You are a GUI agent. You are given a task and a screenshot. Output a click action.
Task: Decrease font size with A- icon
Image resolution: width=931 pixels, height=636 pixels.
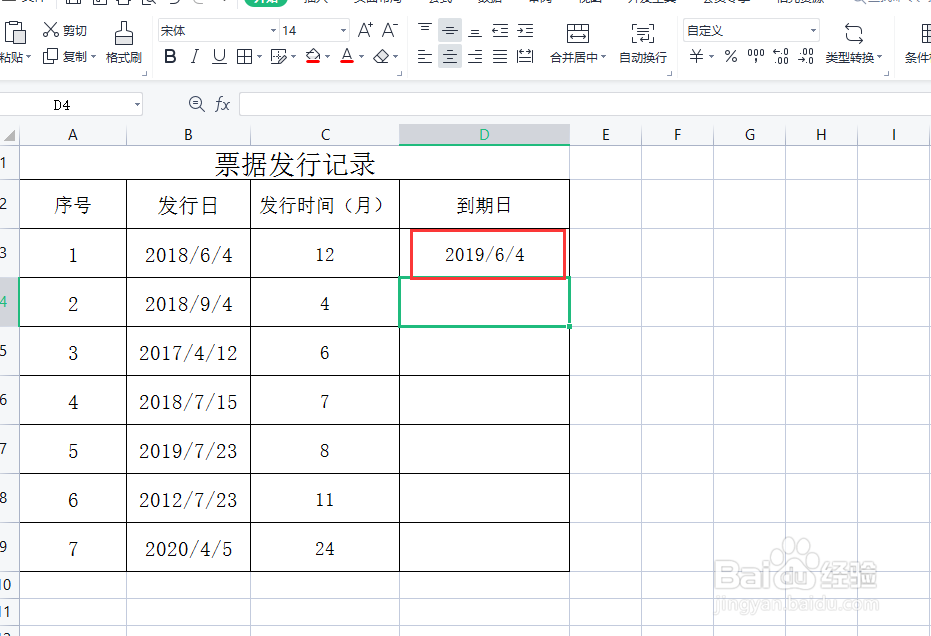click(x=390, y=30)
